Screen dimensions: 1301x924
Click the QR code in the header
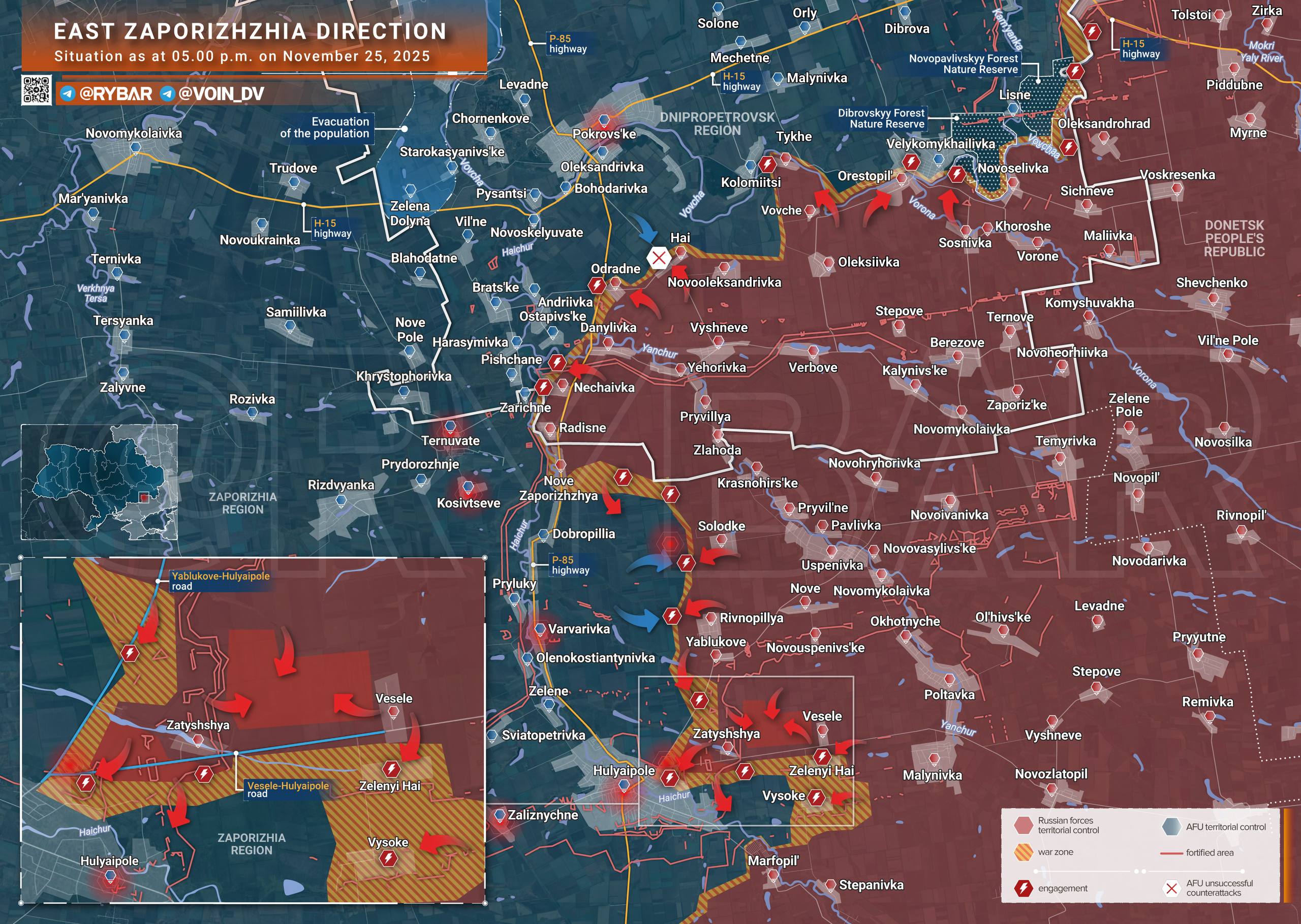[x=37, y=90]
